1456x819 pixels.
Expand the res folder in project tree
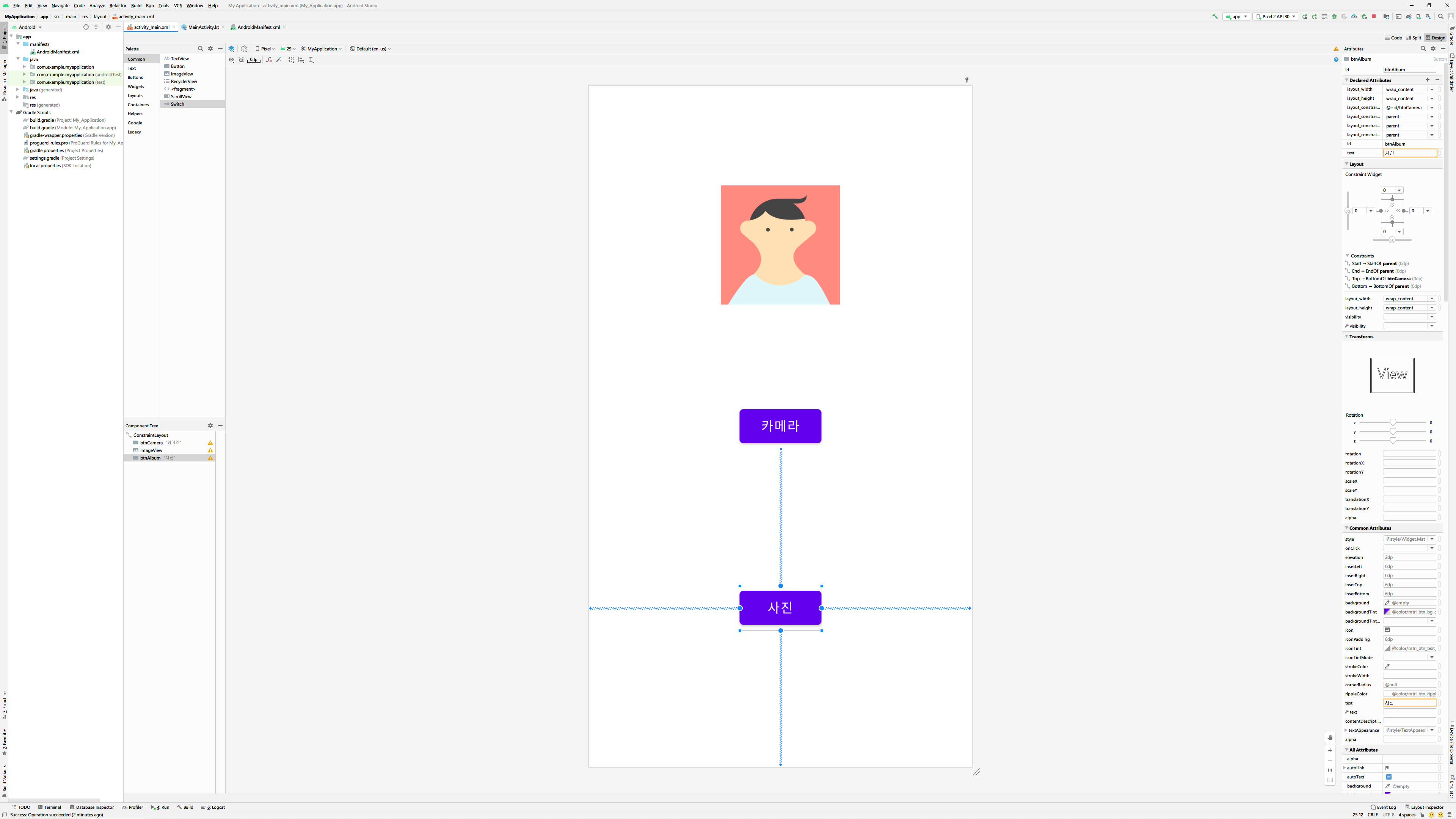tap(18, 97)
